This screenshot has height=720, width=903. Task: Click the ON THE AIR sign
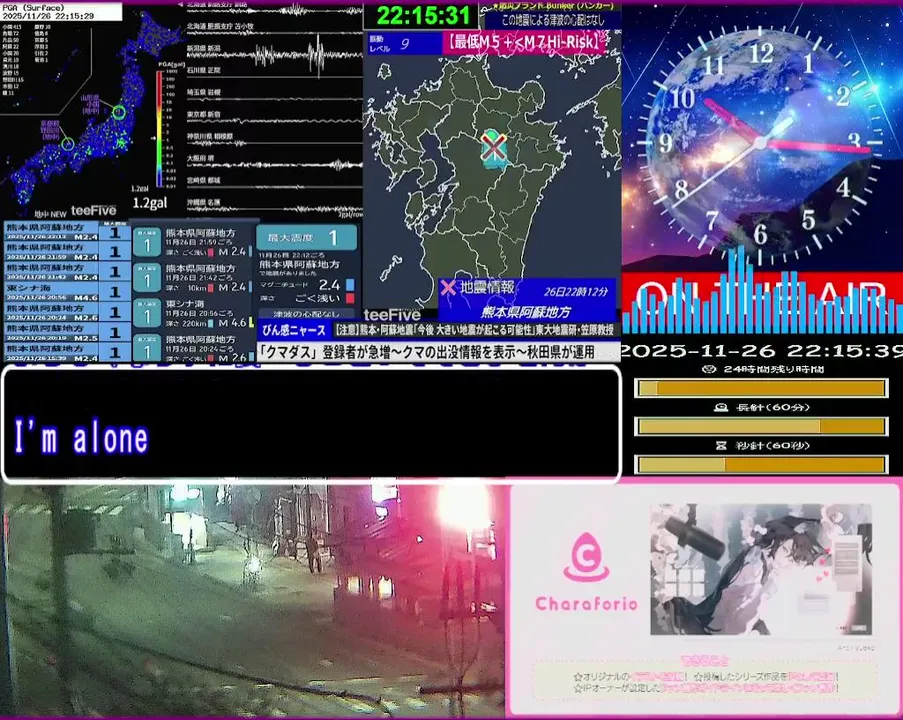pyautogui.click(x=762, y=301)
